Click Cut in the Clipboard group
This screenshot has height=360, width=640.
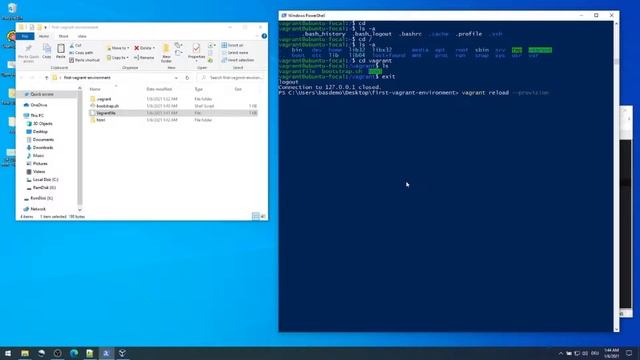76,45
